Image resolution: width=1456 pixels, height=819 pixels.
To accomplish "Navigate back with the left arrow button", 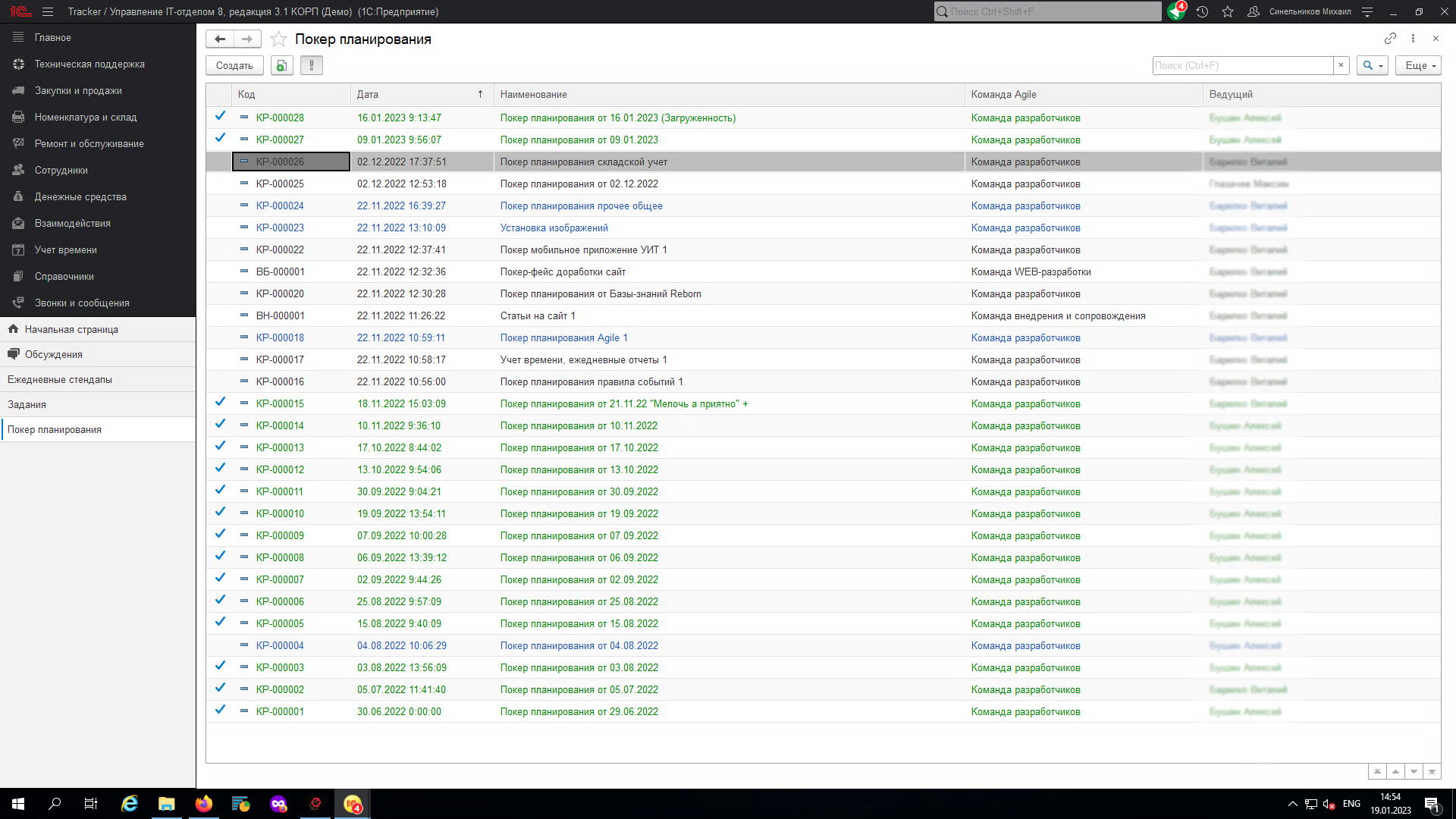I will [220, 39].
